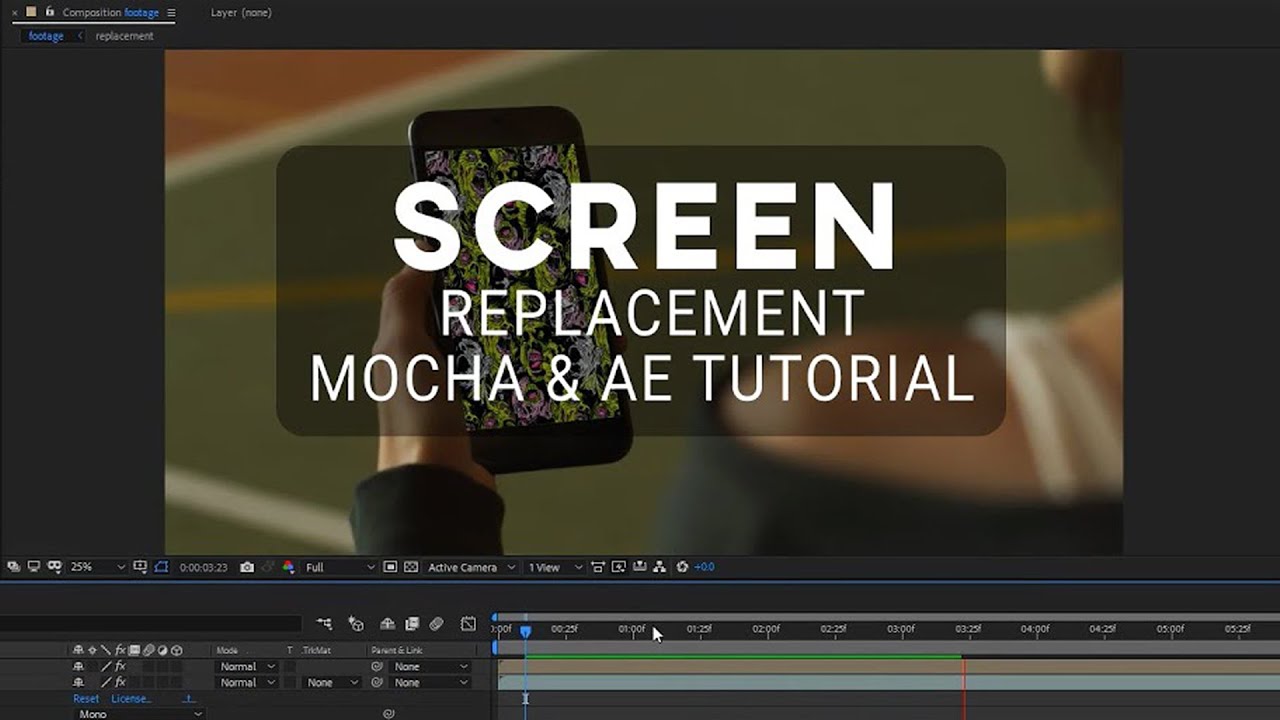Click the 04:00f mark on time ruler
This screenshot has height=720, width=1280.
(1035, 630)
